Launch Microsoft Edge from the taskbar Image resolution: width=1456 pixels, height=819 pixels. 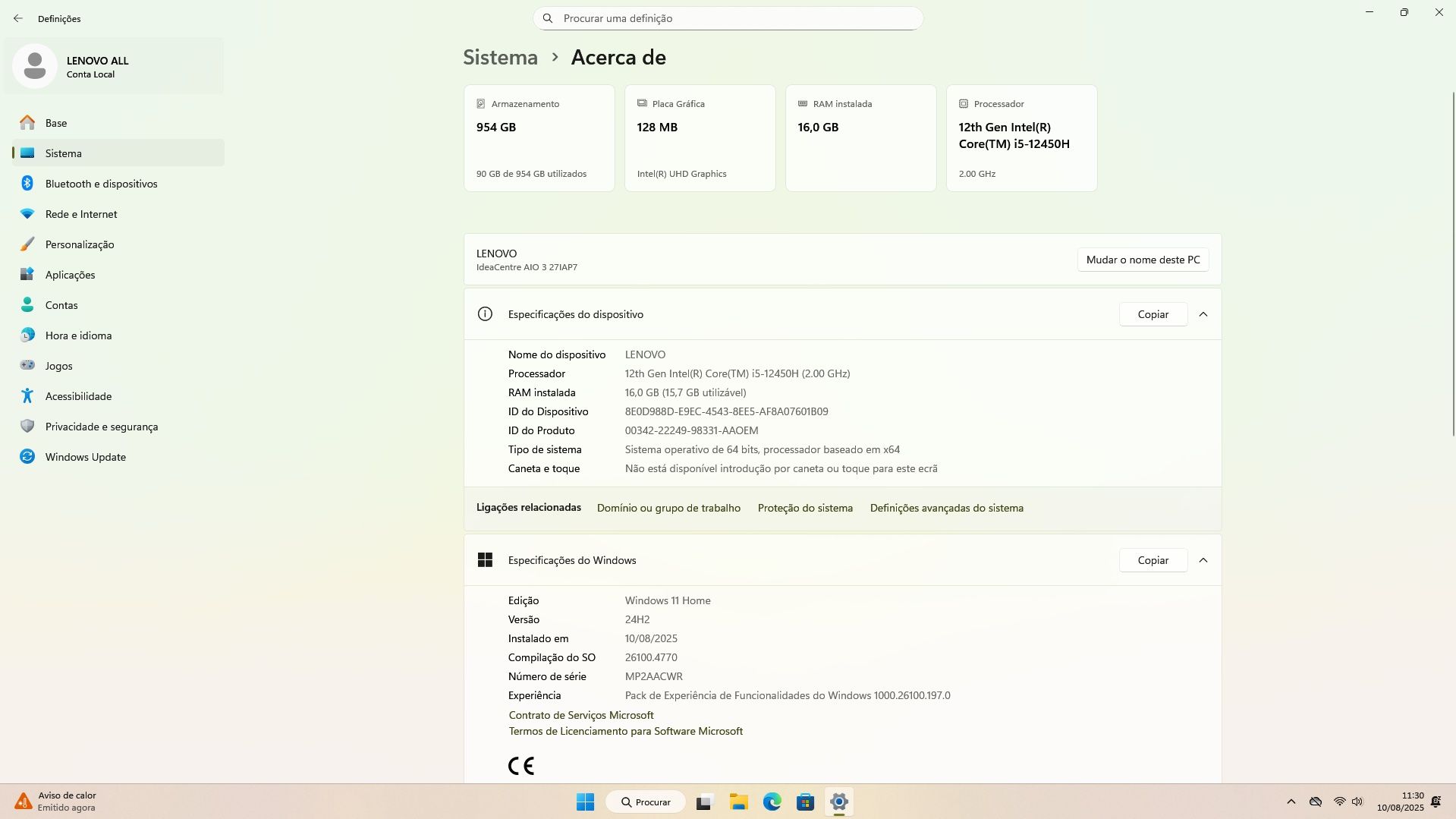click(x=772, y=802)
